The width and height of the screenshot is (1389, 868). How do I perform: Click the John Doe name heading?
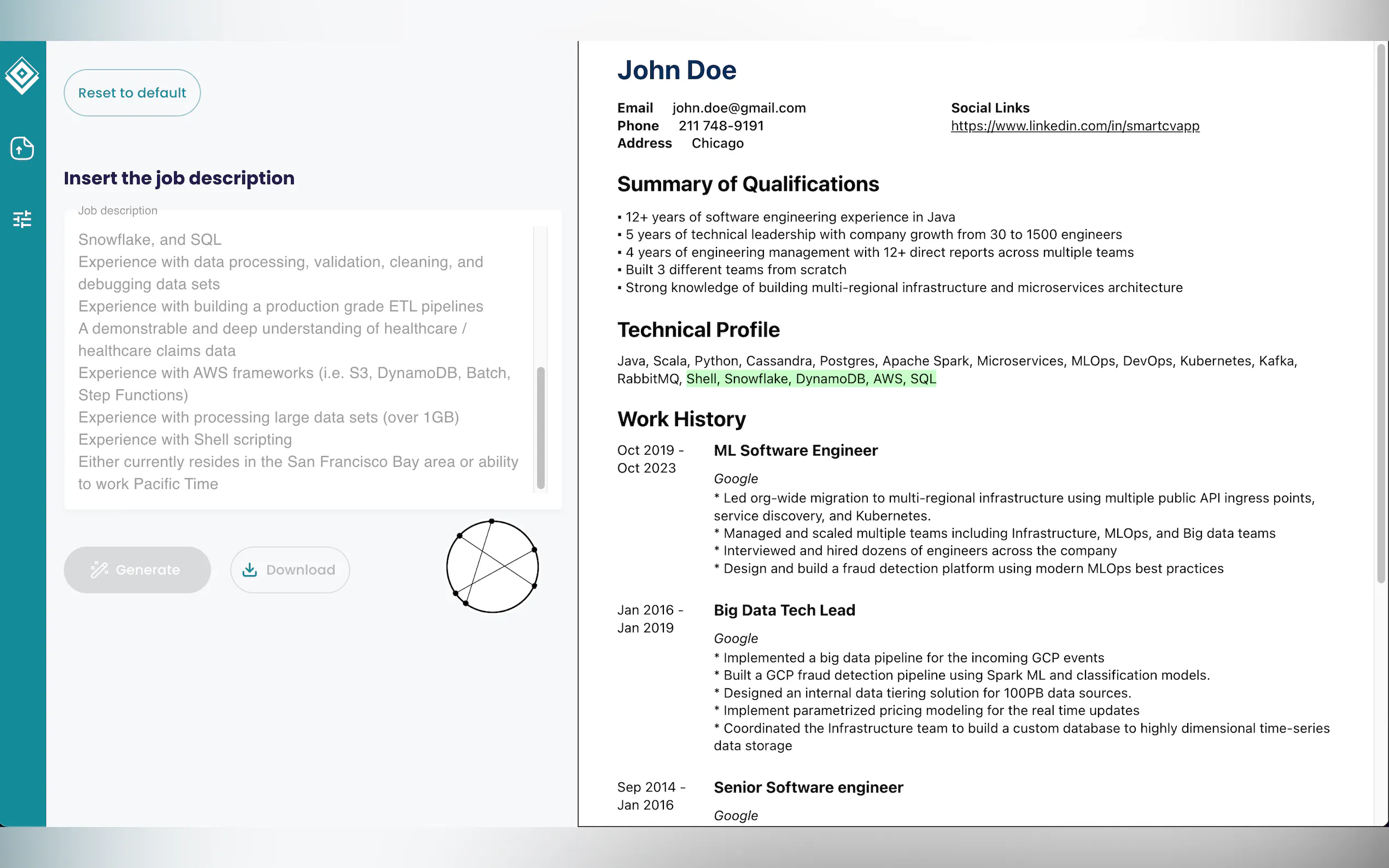click(x=676, y=70)
